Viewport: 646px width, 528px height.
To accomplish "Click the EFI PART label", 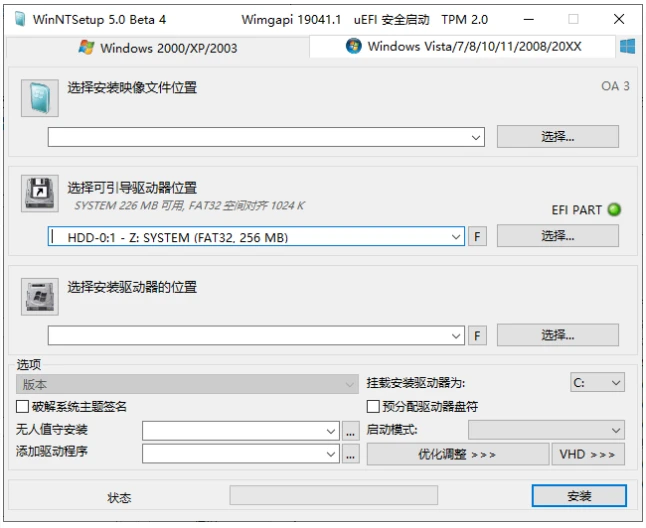I will pos(576,210).
